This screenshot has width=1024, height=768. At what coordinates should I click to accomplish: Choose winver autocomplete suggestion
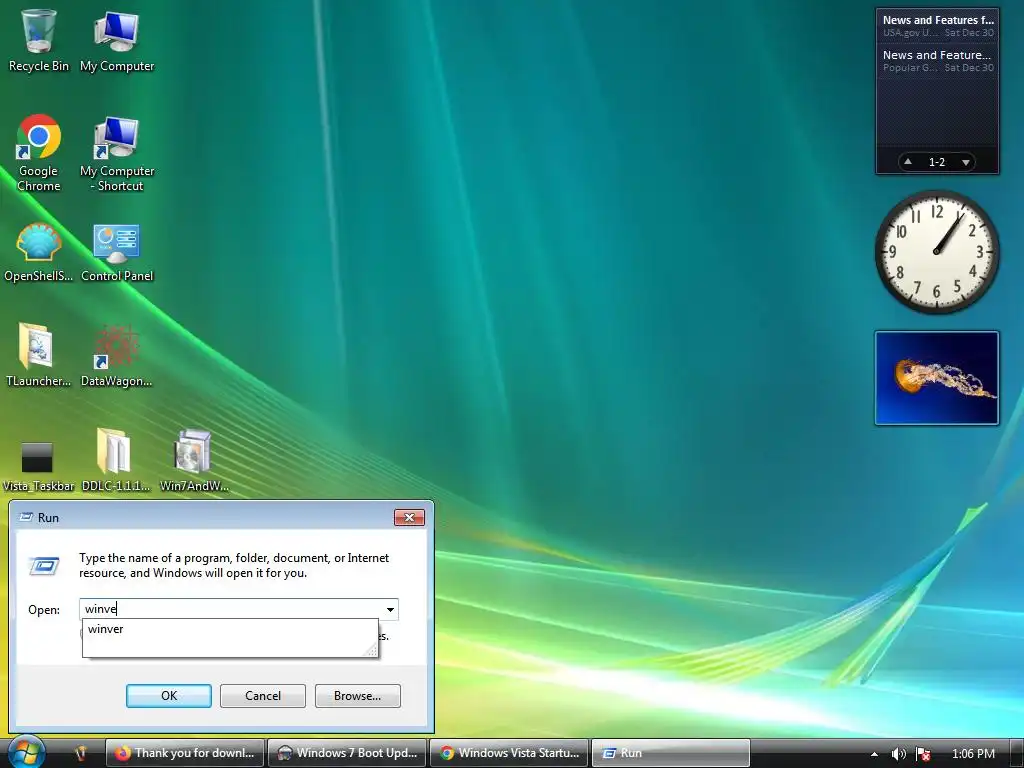tap(229, 629)
